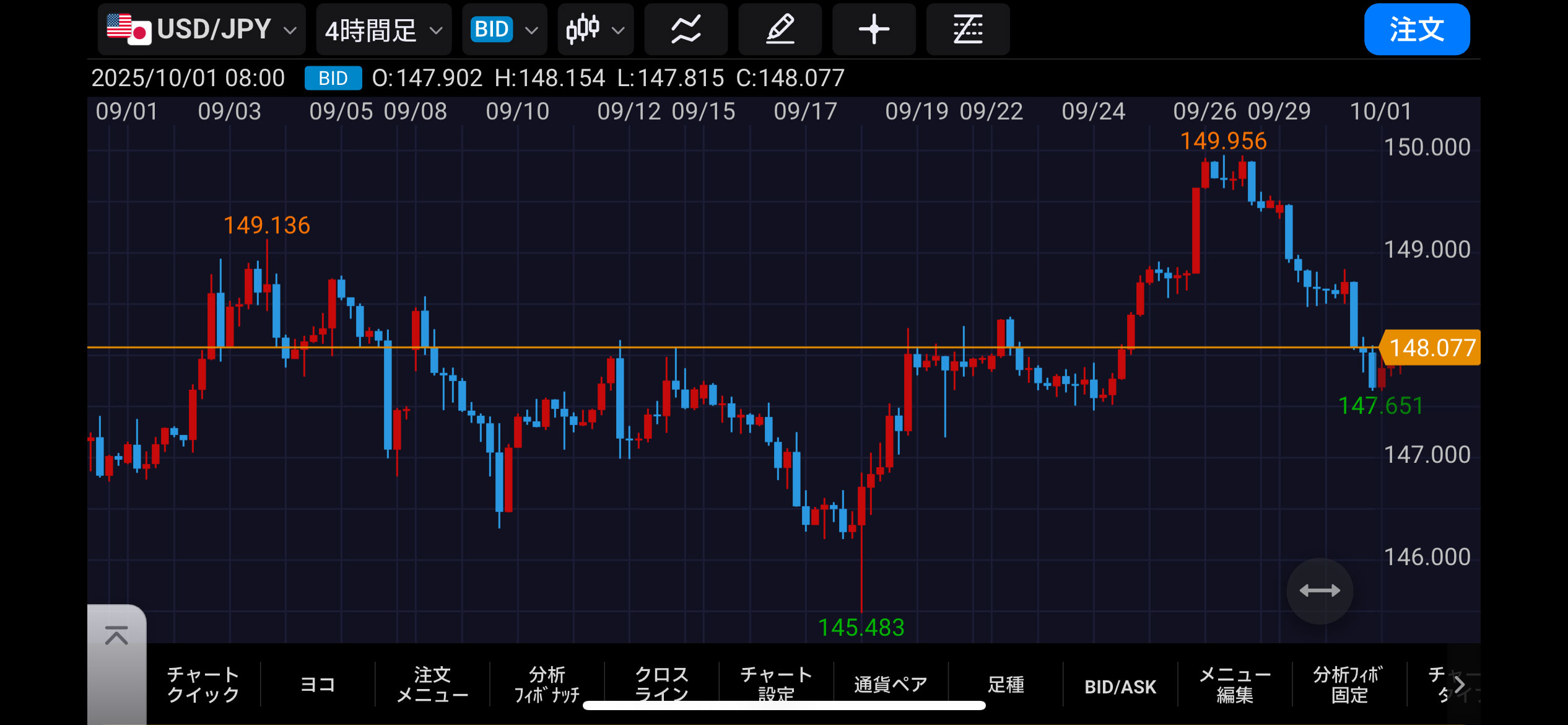Open the technical indicator wave icon
The height and width of the screenshot is (725, 1568).
[686, 30]
